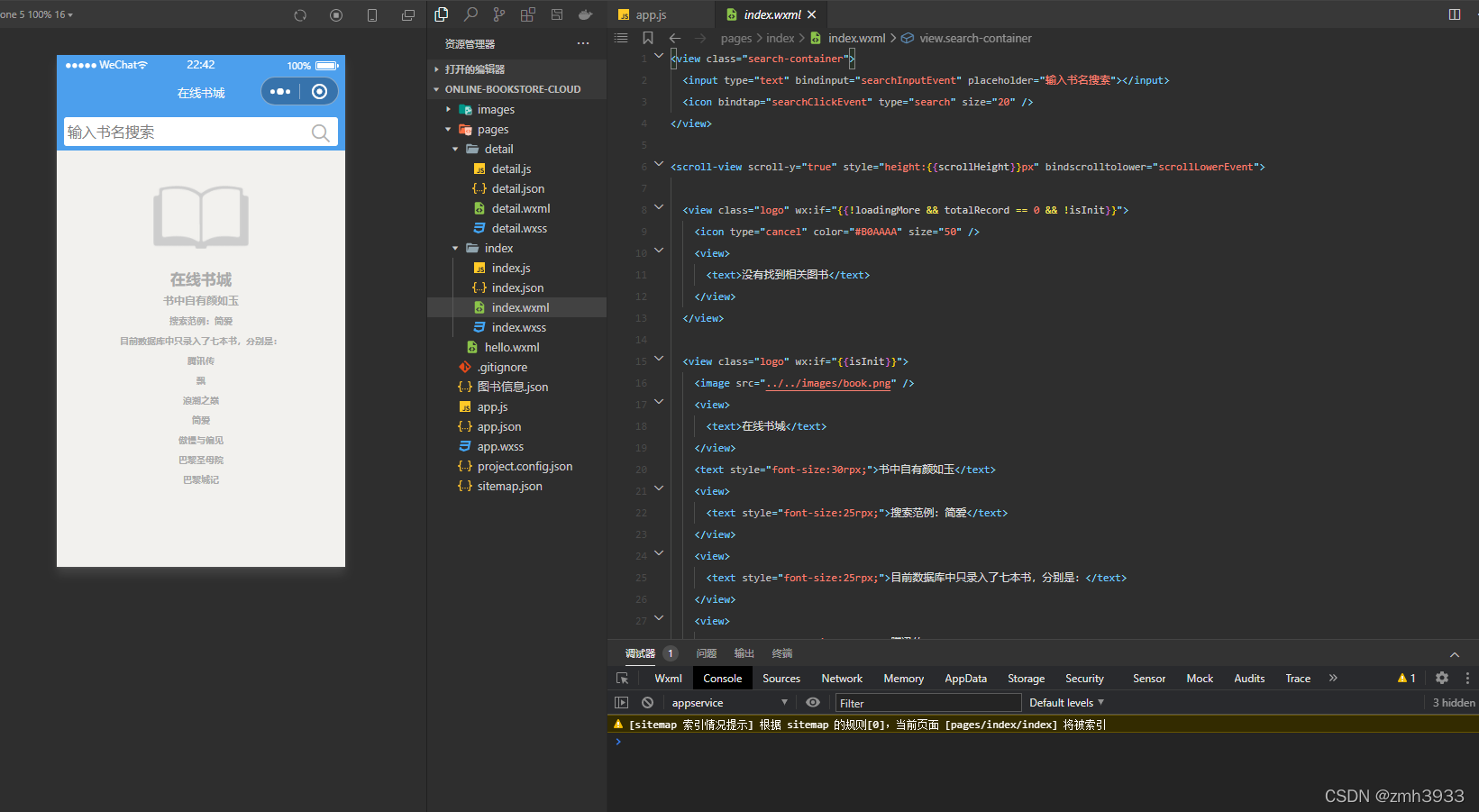Open the AppData DevTools tab
This screenshot has width=1479, height=812.
point(965,679)
